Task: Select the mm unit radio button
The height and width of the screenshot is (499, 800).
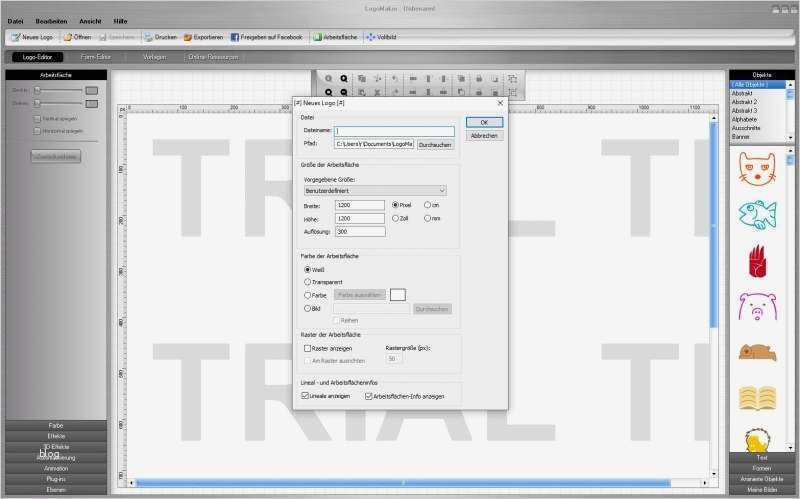Action: coord(428,218)
